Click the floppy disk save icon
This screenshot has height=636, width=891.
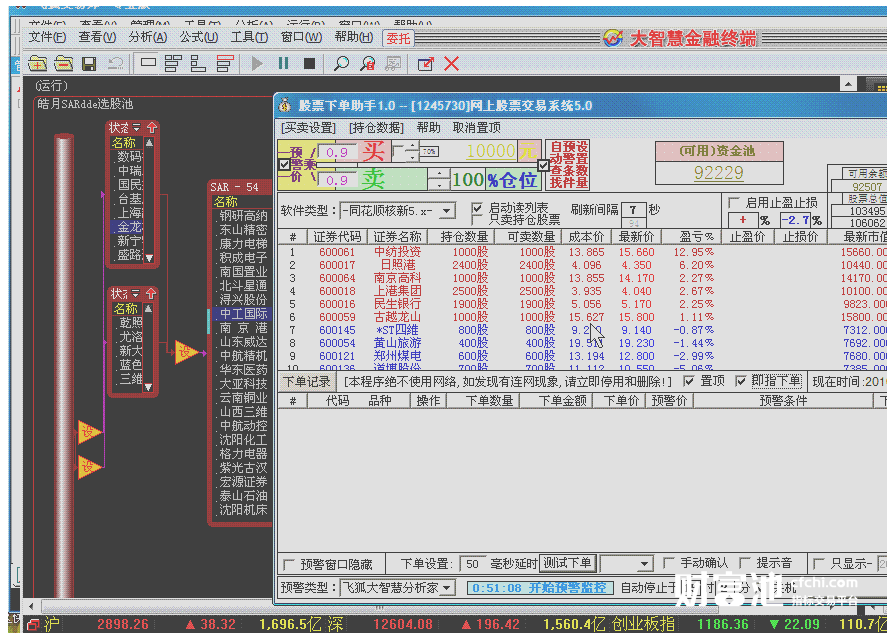(x=89, y=64)
